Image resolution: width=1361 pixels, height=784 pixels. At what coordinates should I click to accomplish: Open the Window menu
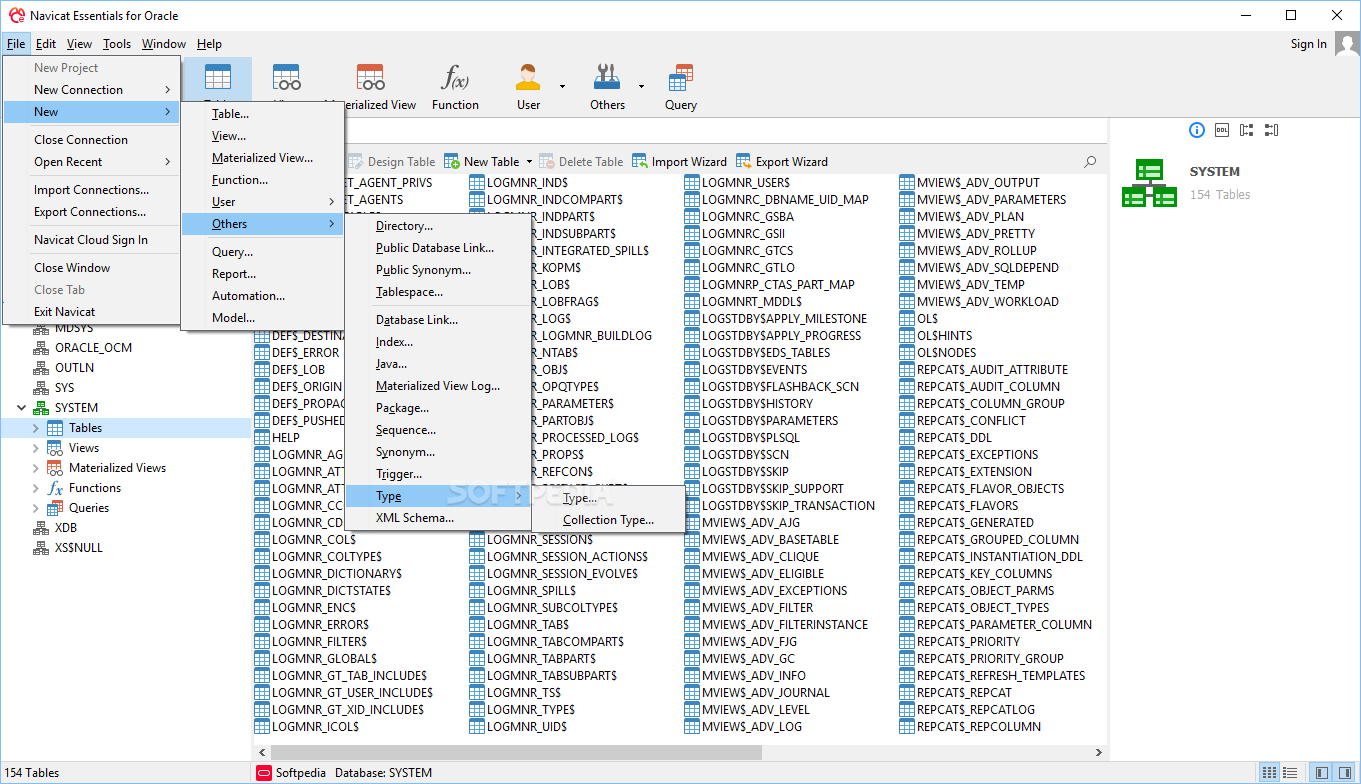(163, 44)
